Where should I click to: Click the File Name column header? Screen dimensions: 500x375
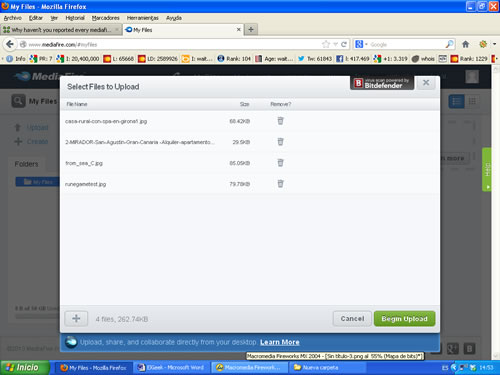click(x=77, y=104)
